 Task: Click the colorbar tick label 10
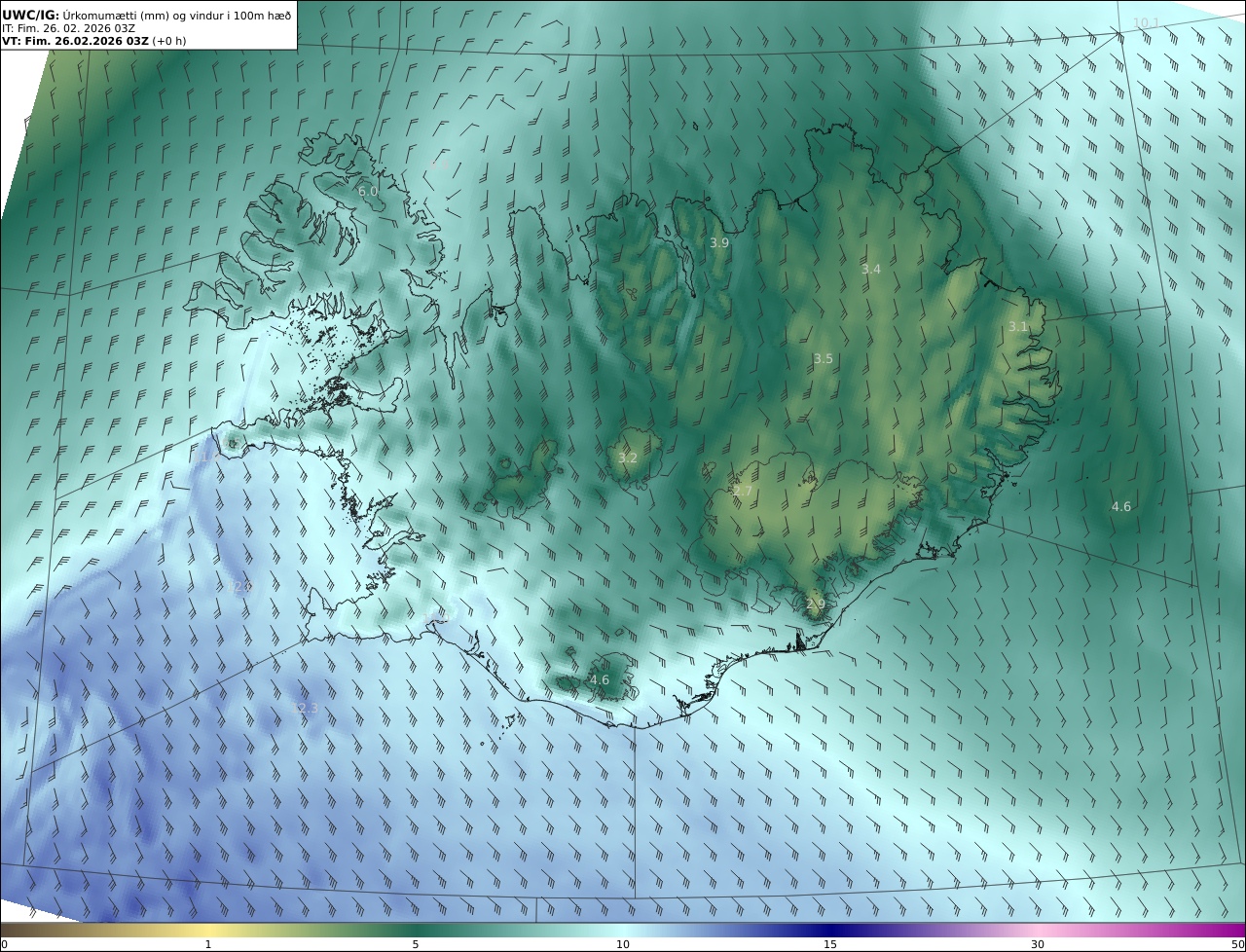(623, 944)
